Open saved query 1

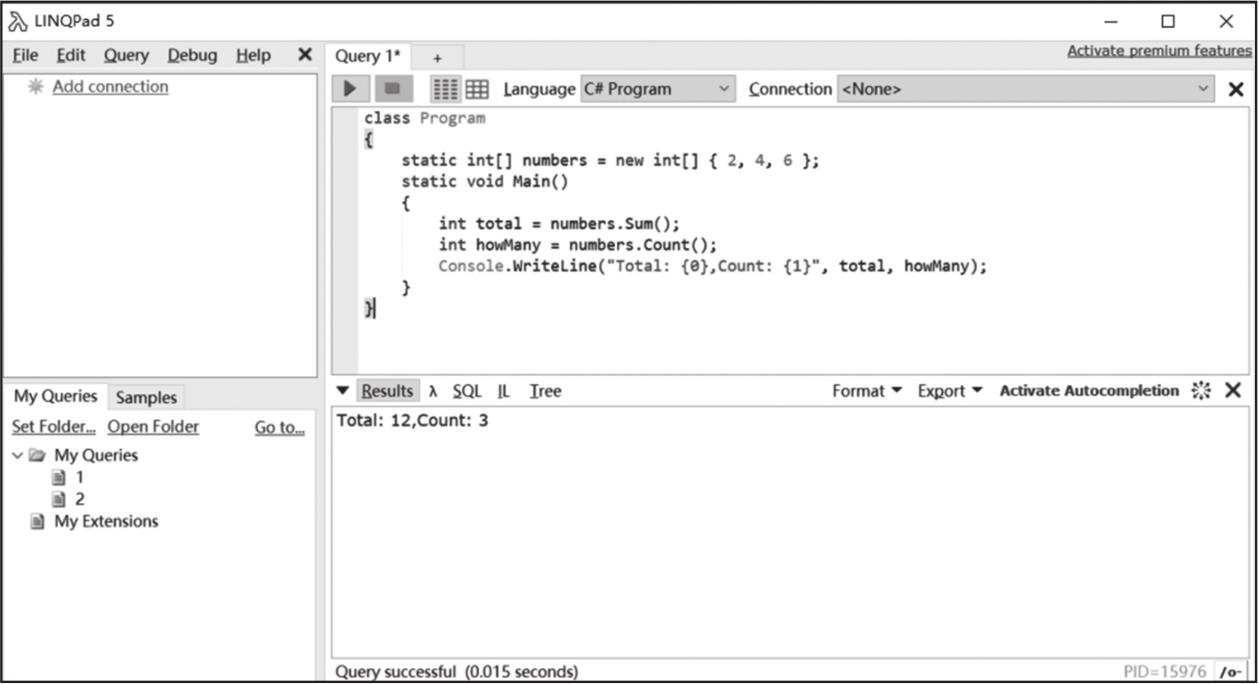click(x=79, y=477)
